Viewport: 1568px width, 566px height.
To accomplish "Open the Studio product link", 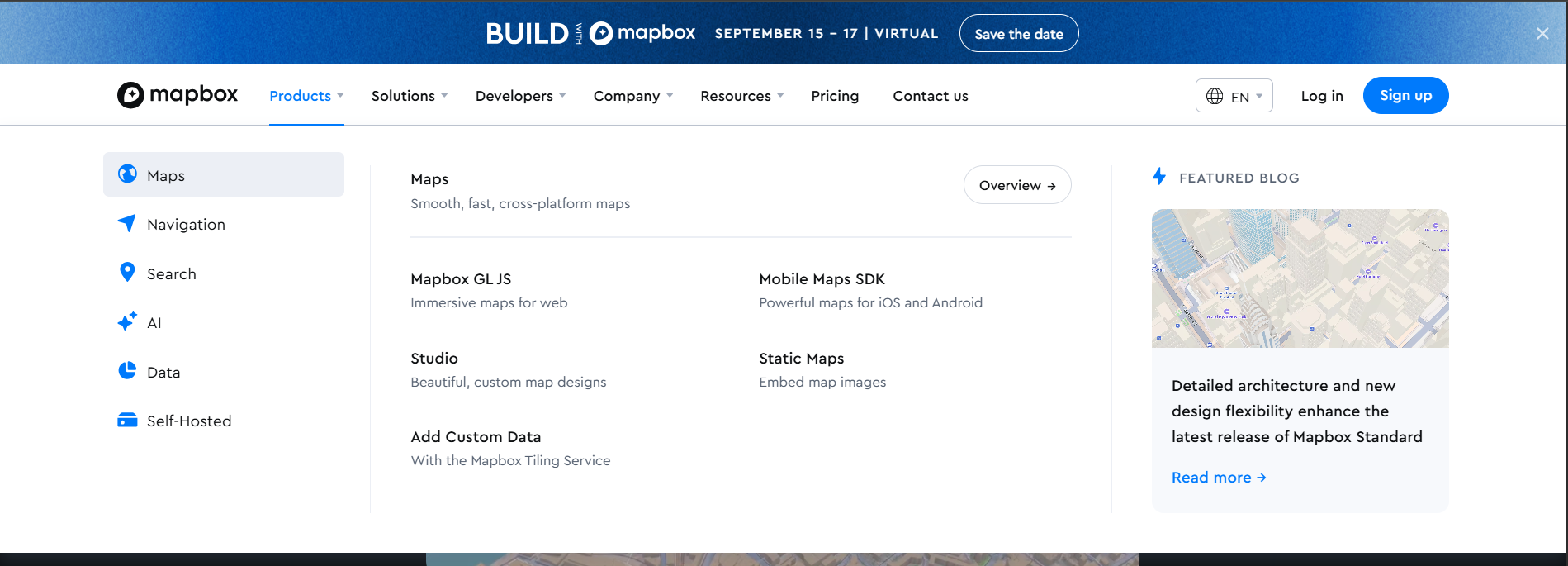I will 434,359.
